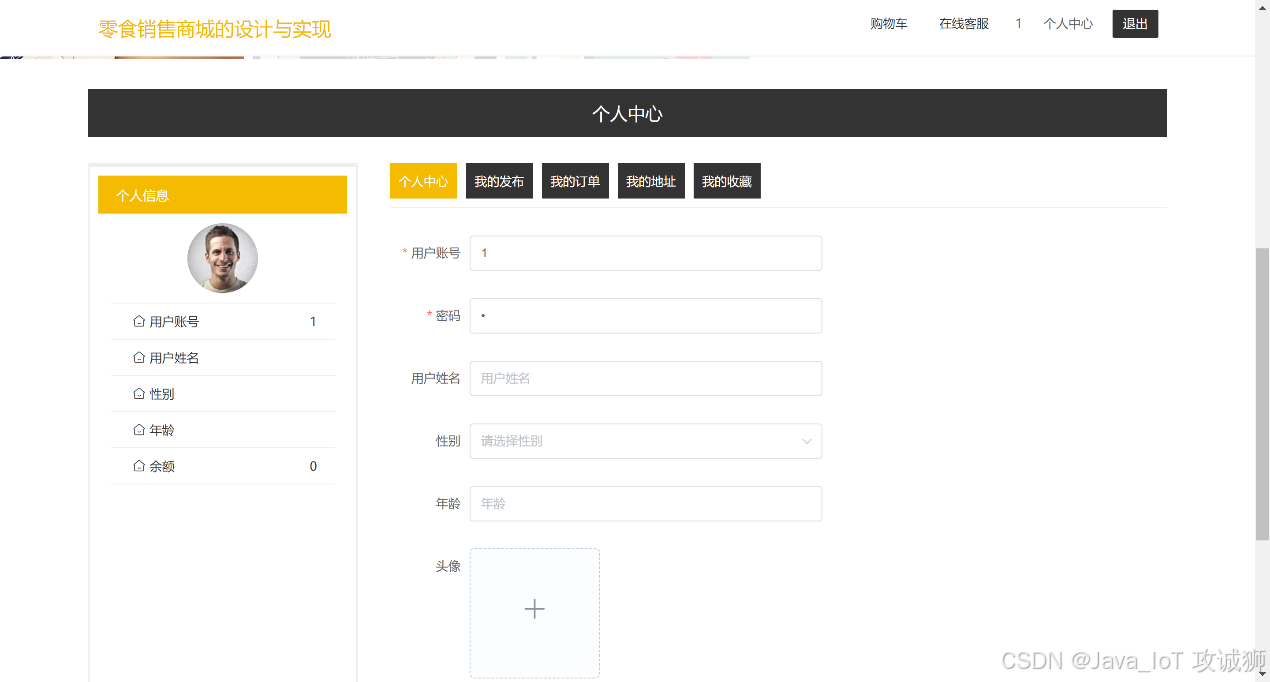Focus the 年龄 input field
Image resolution: width=1270 pixels, height=682 pixels.
click(646, 503)
